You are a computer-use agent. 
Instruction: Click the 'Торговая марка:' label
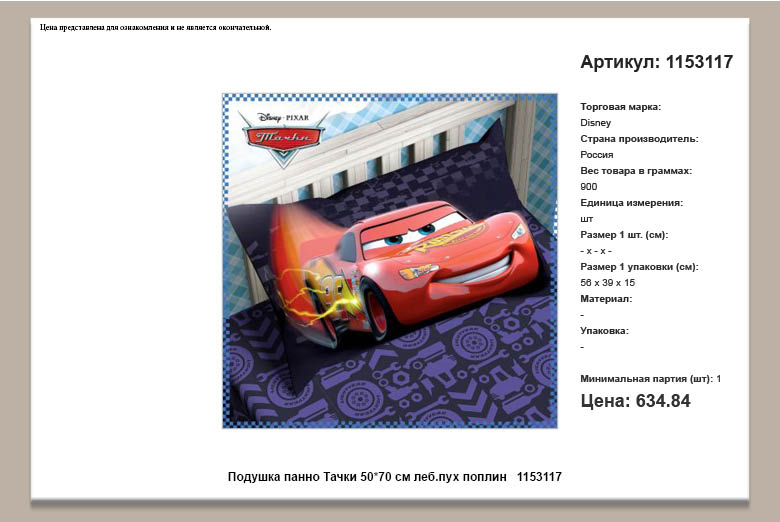620,106
